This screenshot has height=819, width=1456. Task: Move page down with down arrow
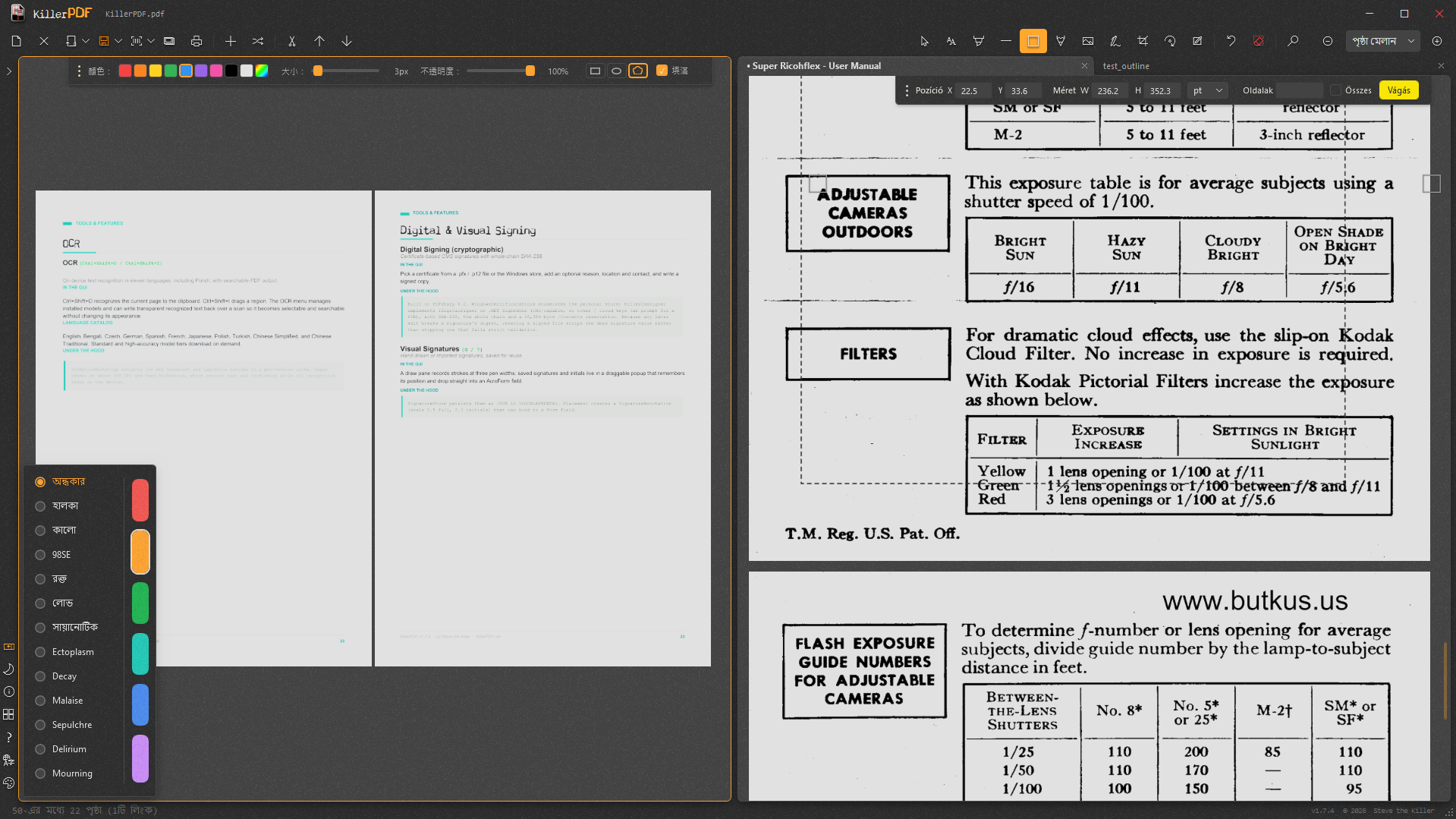click(x=347, y=41)
